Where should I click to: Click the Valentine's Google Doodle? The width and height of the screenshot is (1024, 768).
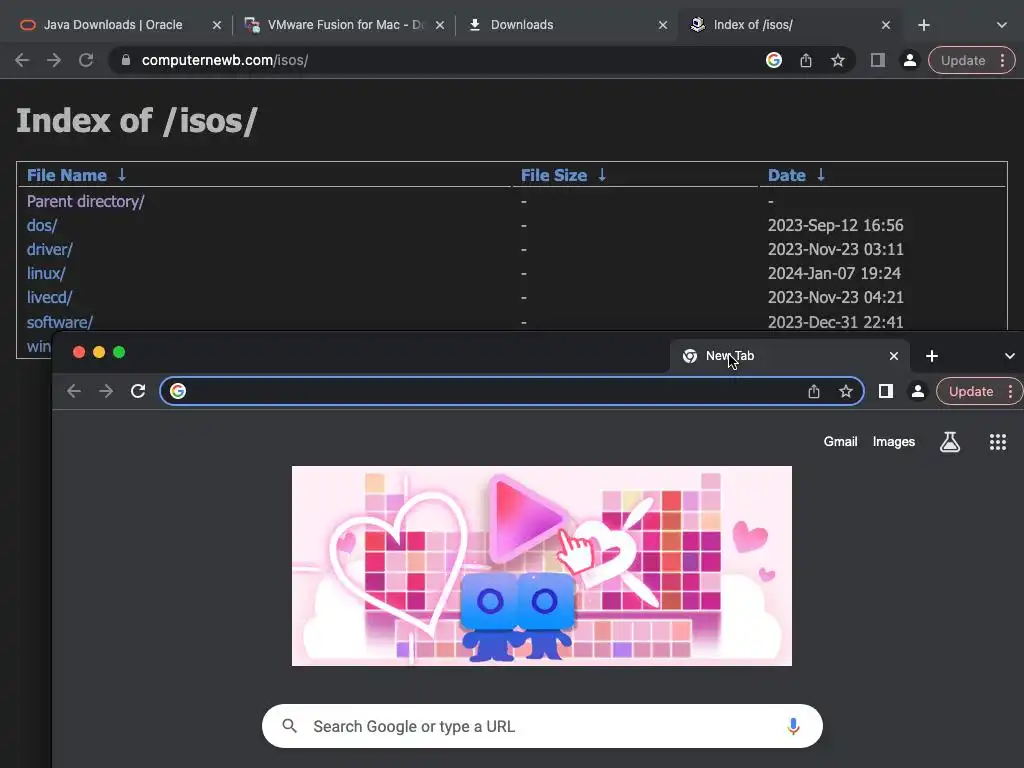coord(541,566)
